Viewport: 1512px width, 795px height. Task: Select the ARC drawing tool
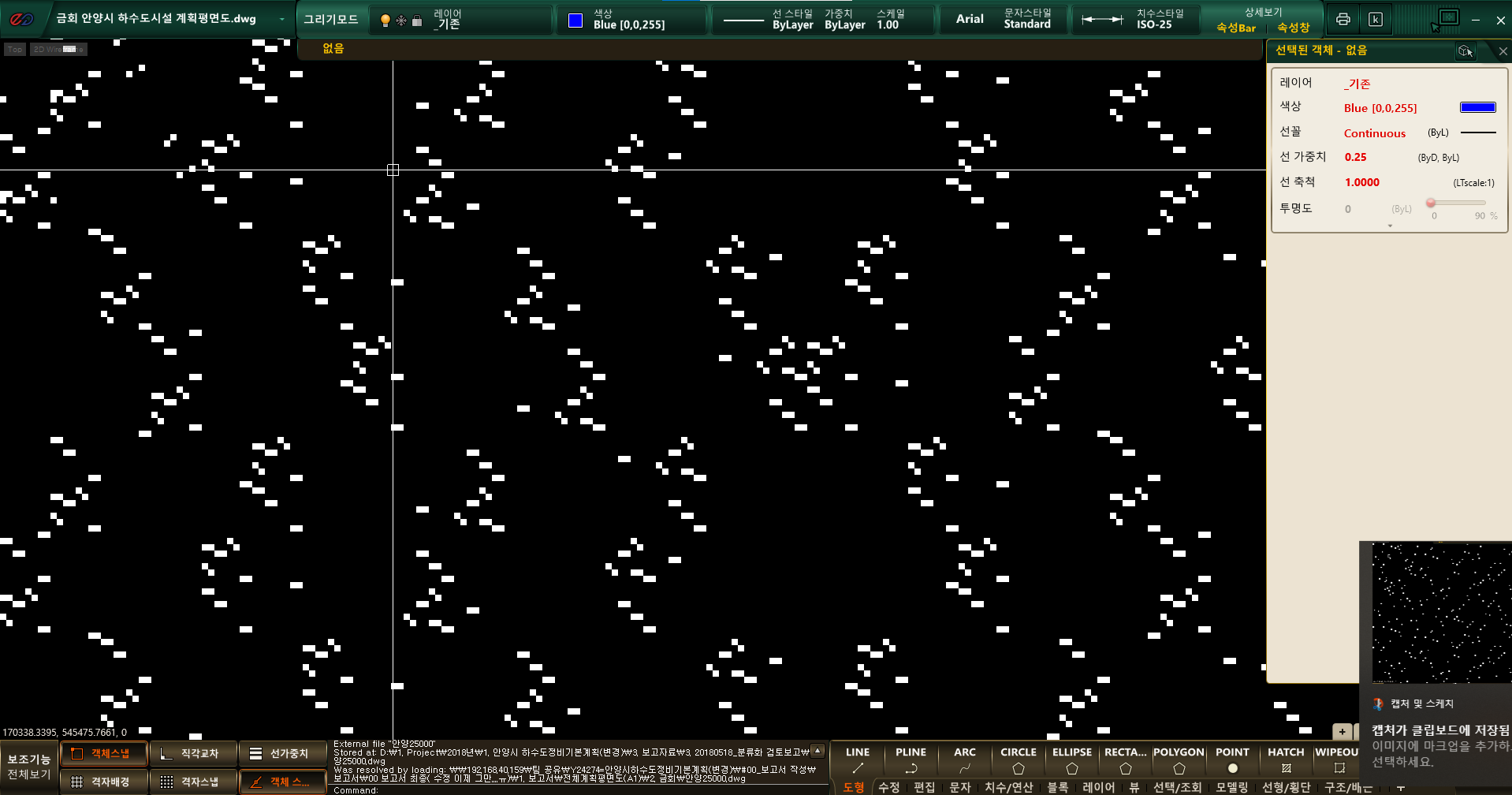[x=965, y=760]
